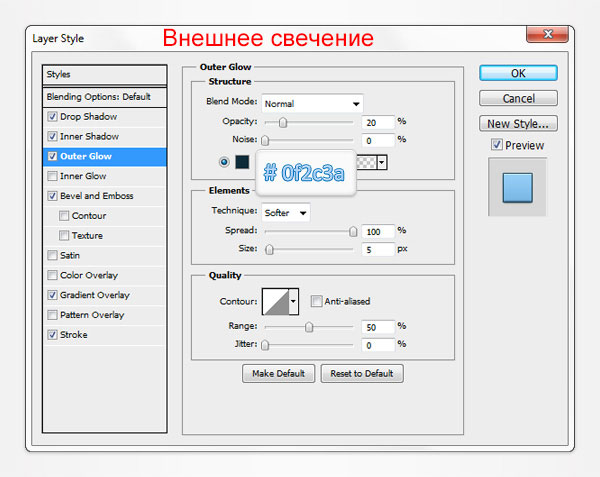
Task: Close the Layer Style dialog
Action: click(548, 34)
